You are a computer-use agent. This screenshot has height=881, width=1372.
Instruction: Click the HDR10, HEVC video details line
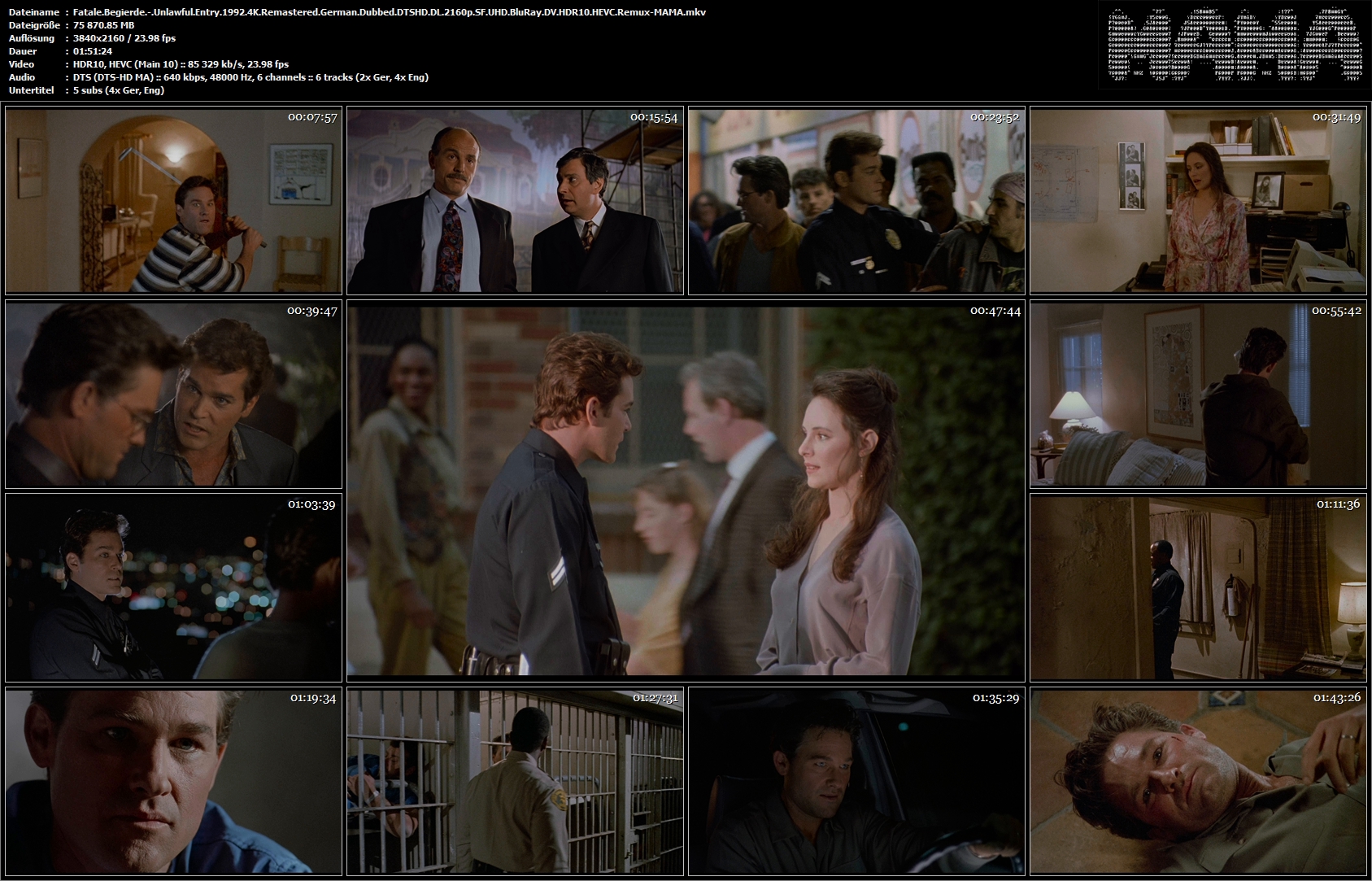point(181,64)
